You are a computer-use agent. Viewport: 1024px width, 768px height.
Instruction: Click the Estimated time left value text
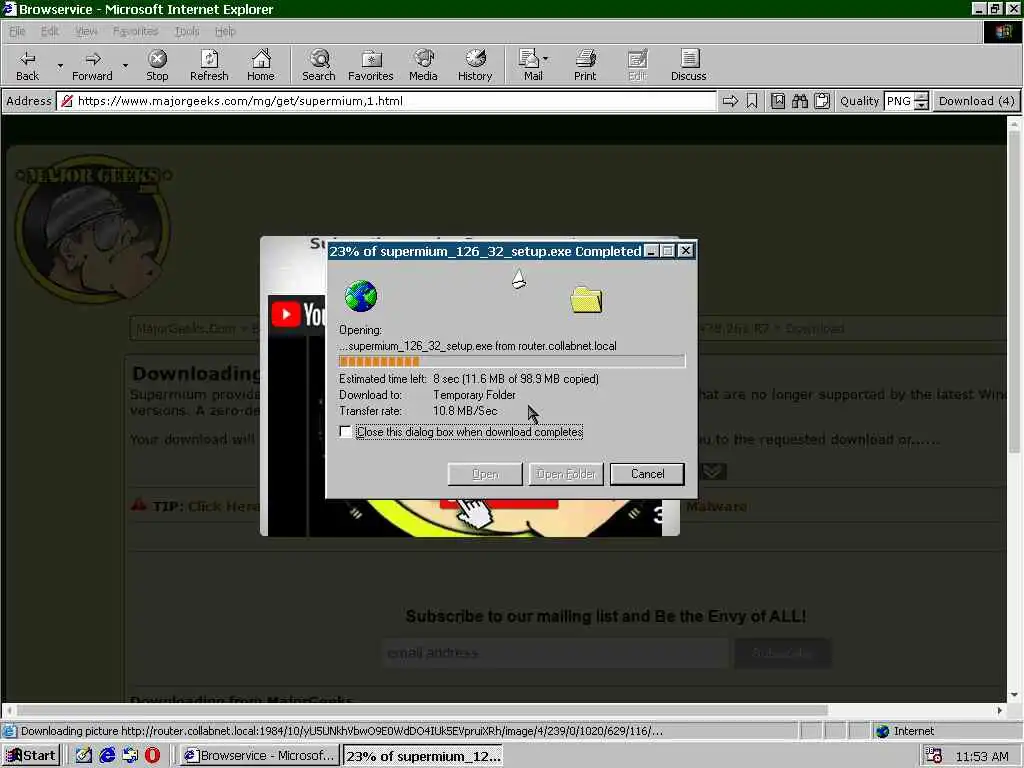click(515, 379)
